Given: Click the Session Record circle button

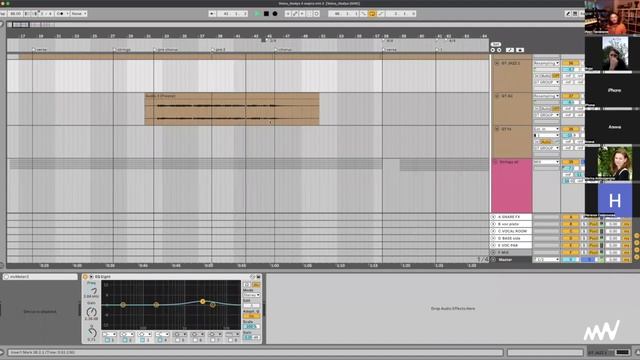Looking at the screenshot, I should click(x=316, y=13).
